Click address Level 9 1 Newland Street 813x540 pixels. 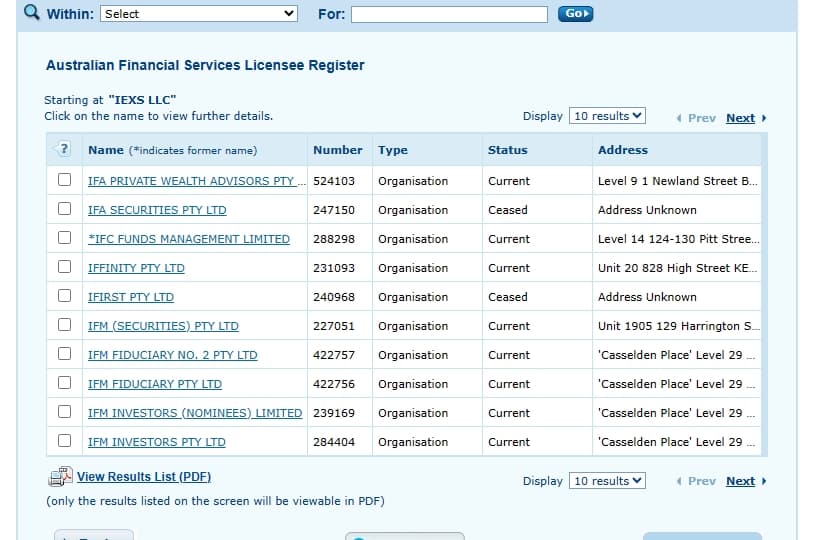point(678,181)
